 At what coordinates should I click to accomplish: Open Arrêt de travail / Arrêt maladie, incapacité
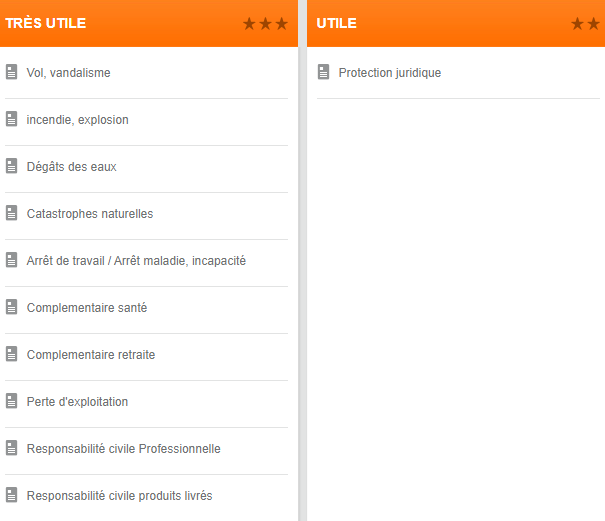pyautogui.click(x=136, y=261)
